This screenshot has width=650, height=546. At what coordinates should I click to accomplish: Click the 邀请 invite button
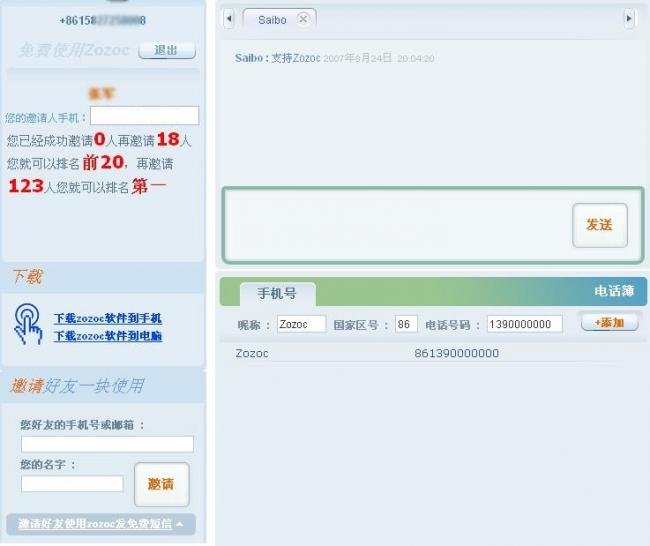point(162,484)
